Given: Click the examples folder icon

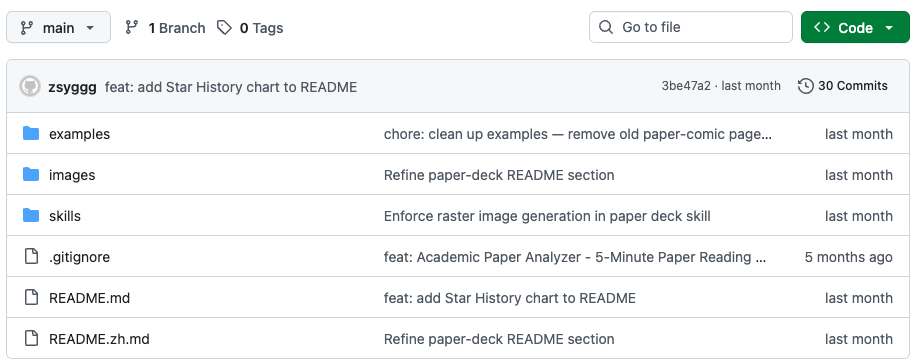Looking at the screenshot, I should 31,134.
